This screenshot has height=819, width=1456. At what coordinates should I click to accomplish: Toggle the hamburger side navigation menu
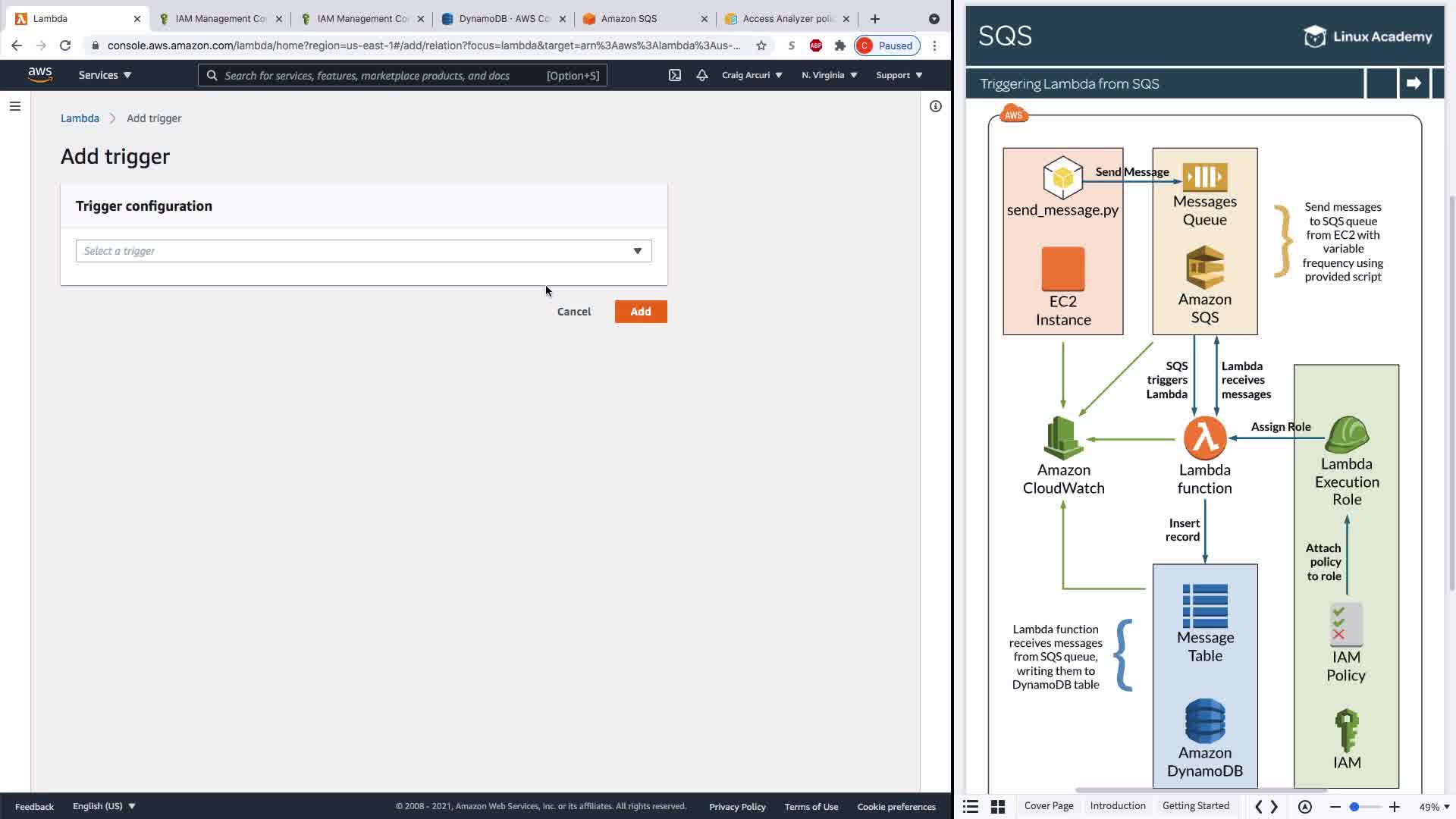pyautogui.click(x=14, y=106)
